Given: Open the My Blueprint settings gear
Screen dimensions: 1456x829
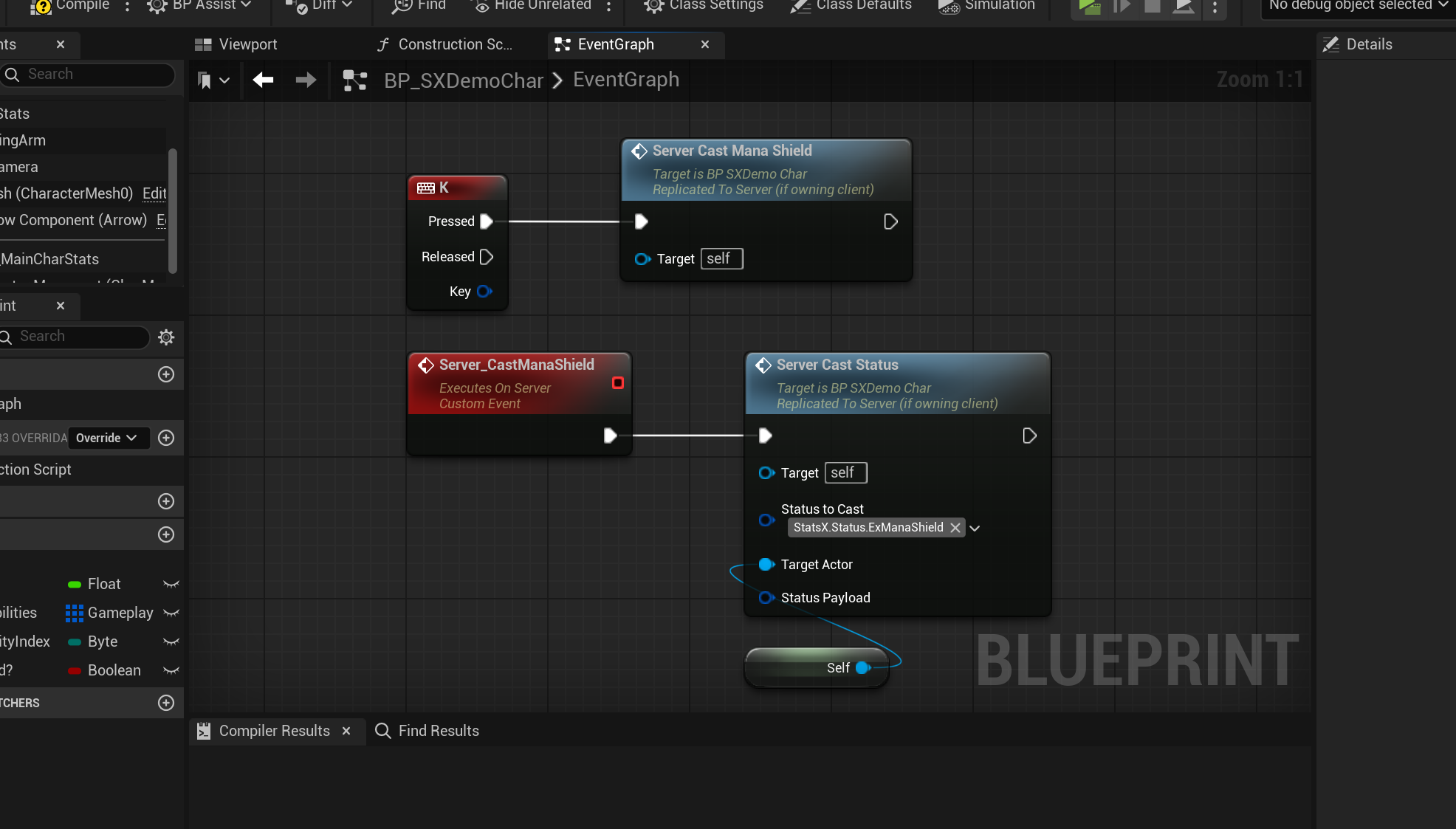Looking at the screenshot, I should pyautogui.click(x=165, y=337).
